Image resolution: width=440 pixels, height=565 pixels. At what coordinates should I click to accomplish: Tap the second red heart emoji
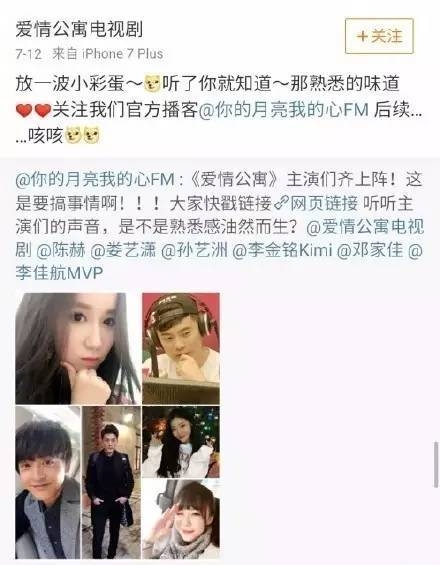click(43, 110)
